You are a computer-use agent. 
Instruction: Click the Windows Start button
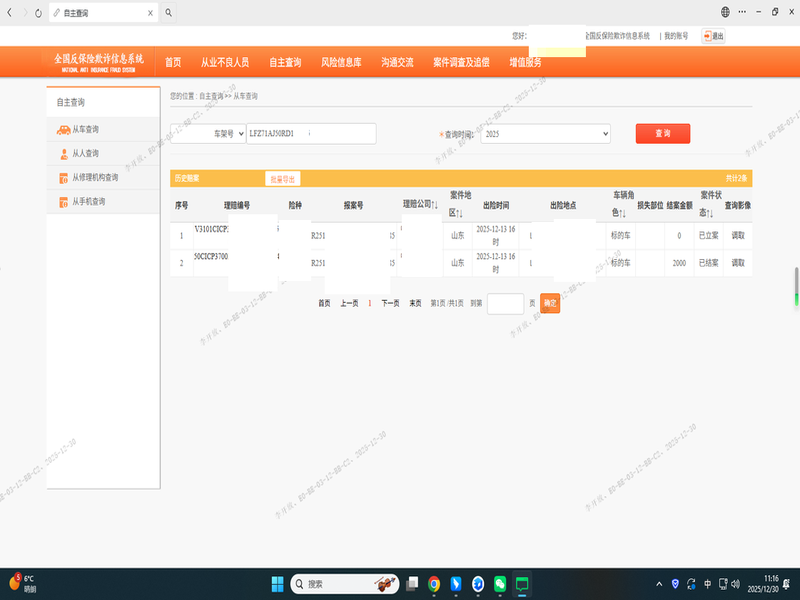(278, 583)
